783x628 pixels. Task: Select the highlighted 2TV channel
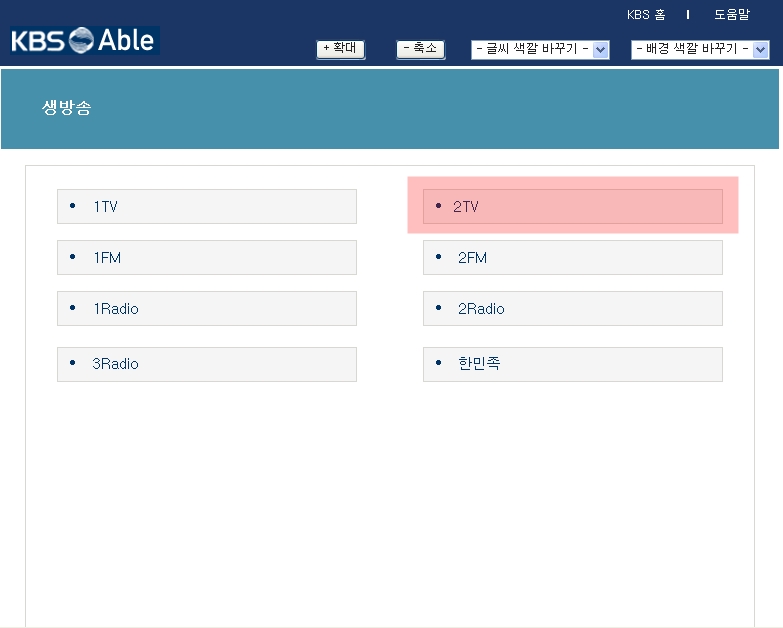click(x=466, y=206)
